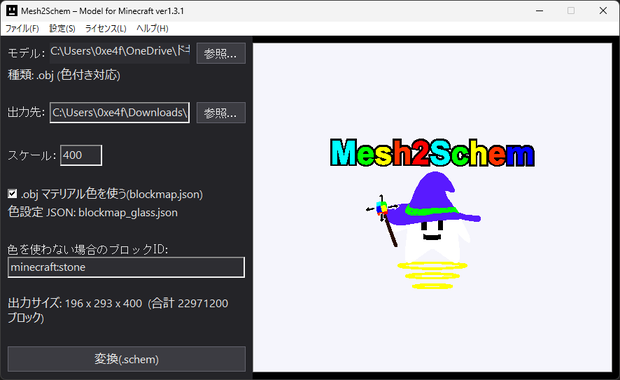The image size is (620, 380).
Task: Click the rainbow cube on the wand tip
Action: (382, 208)
